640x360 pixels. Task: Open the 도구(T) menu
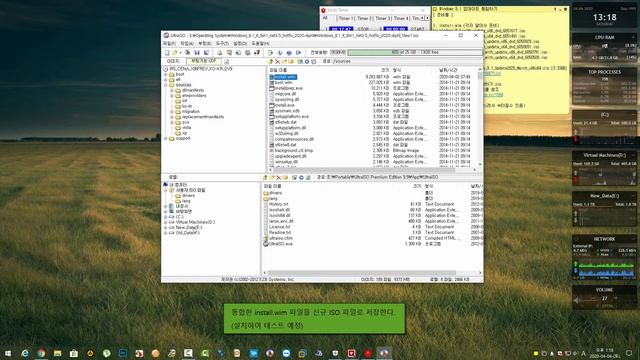coord(222,43)
